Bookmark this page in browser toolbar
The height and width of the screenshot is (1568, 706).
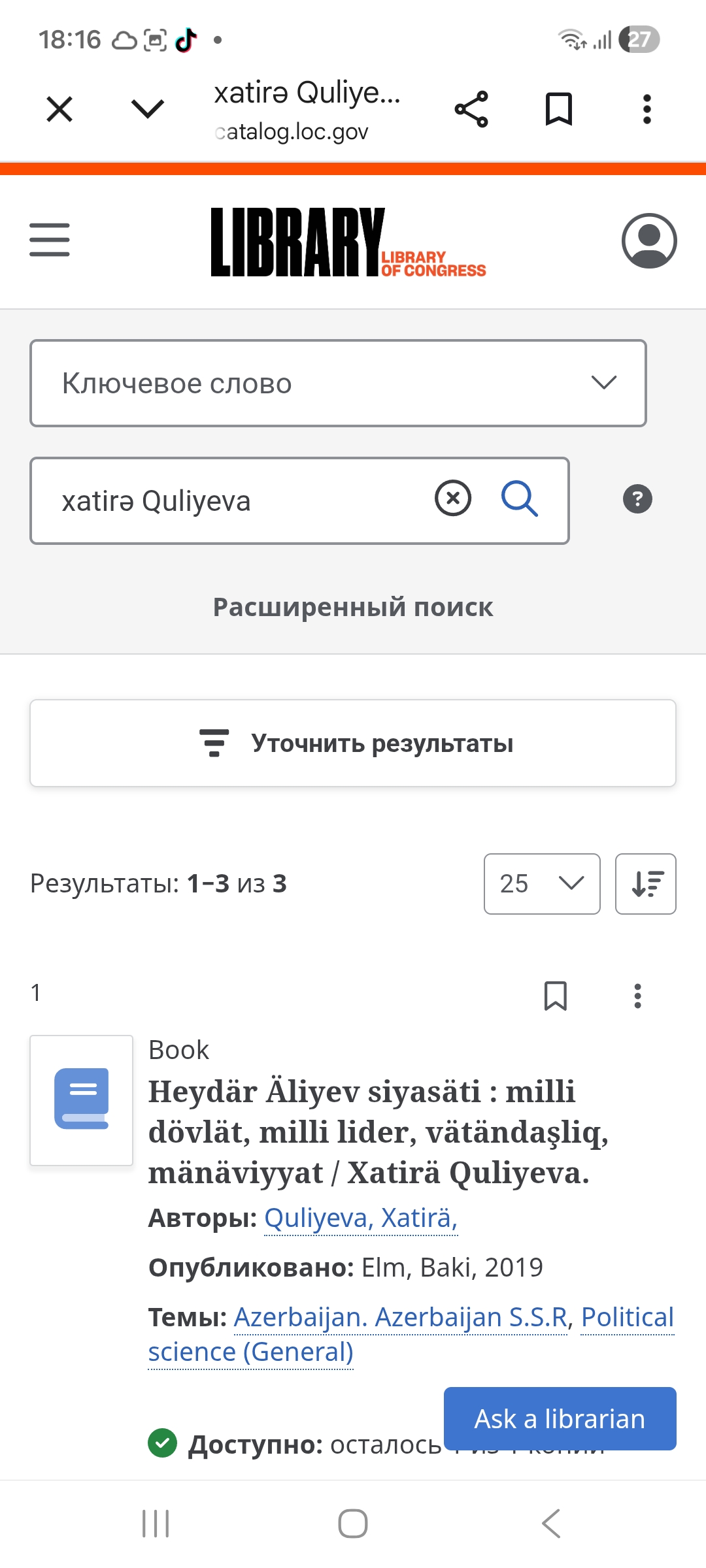tap(559, 109)
